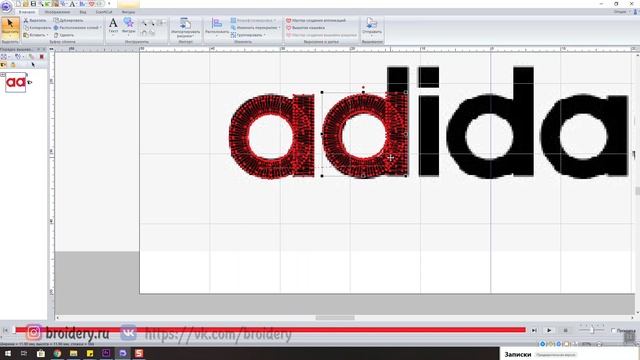
Task: Expand the Вставить dropdown arrow
Action: click(x=47, y=35)
